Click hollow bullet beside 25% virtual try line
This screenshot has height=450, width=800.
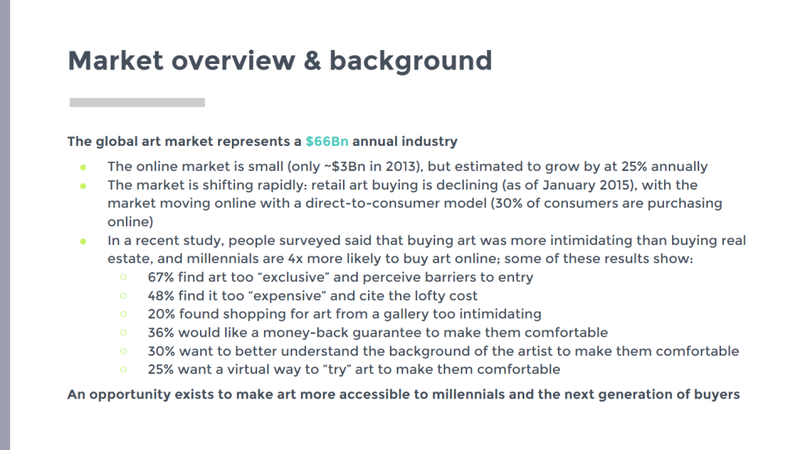point(123,369)
